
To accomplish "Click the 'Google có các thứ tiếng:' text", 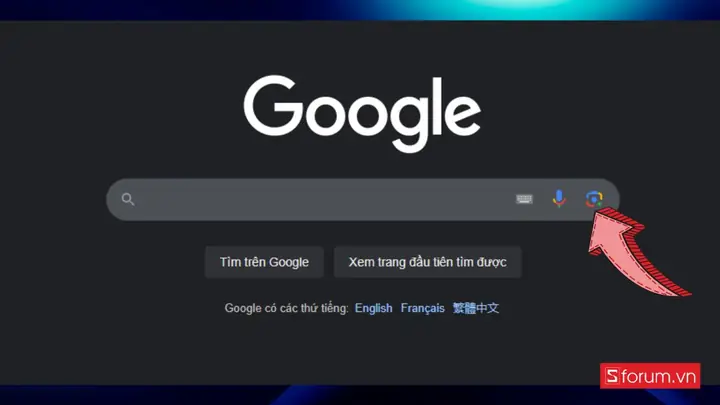I will point(287,308).
